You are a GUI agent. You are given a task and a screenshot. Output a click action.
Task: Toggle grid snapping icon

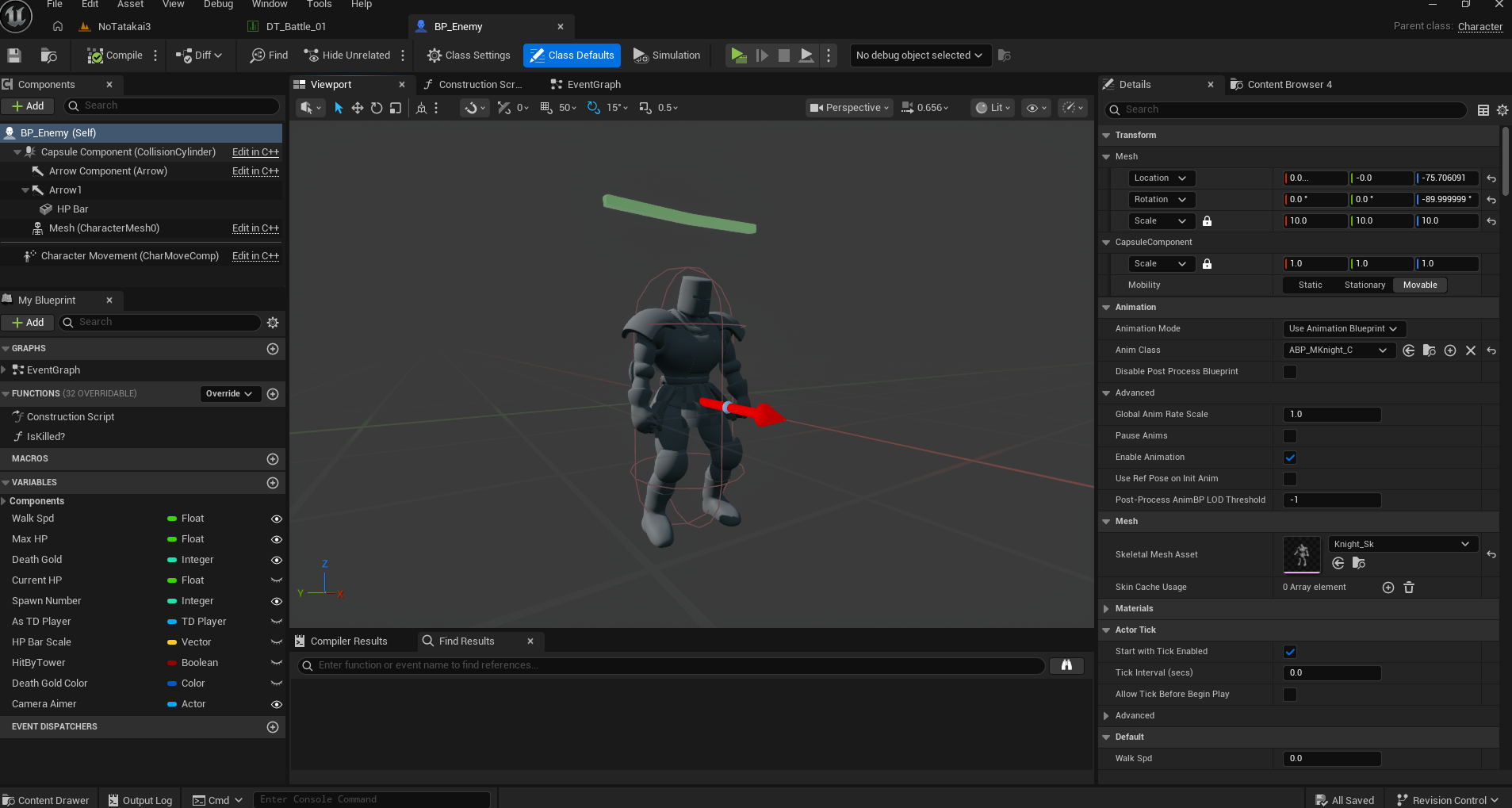(x=546, y=108)
